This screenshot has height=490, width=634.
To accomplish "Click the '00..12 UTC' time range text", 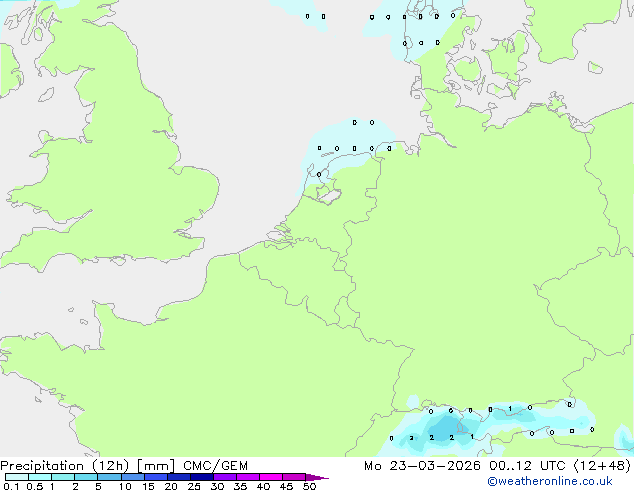I will pyautogui.click(x=527, y=466).
